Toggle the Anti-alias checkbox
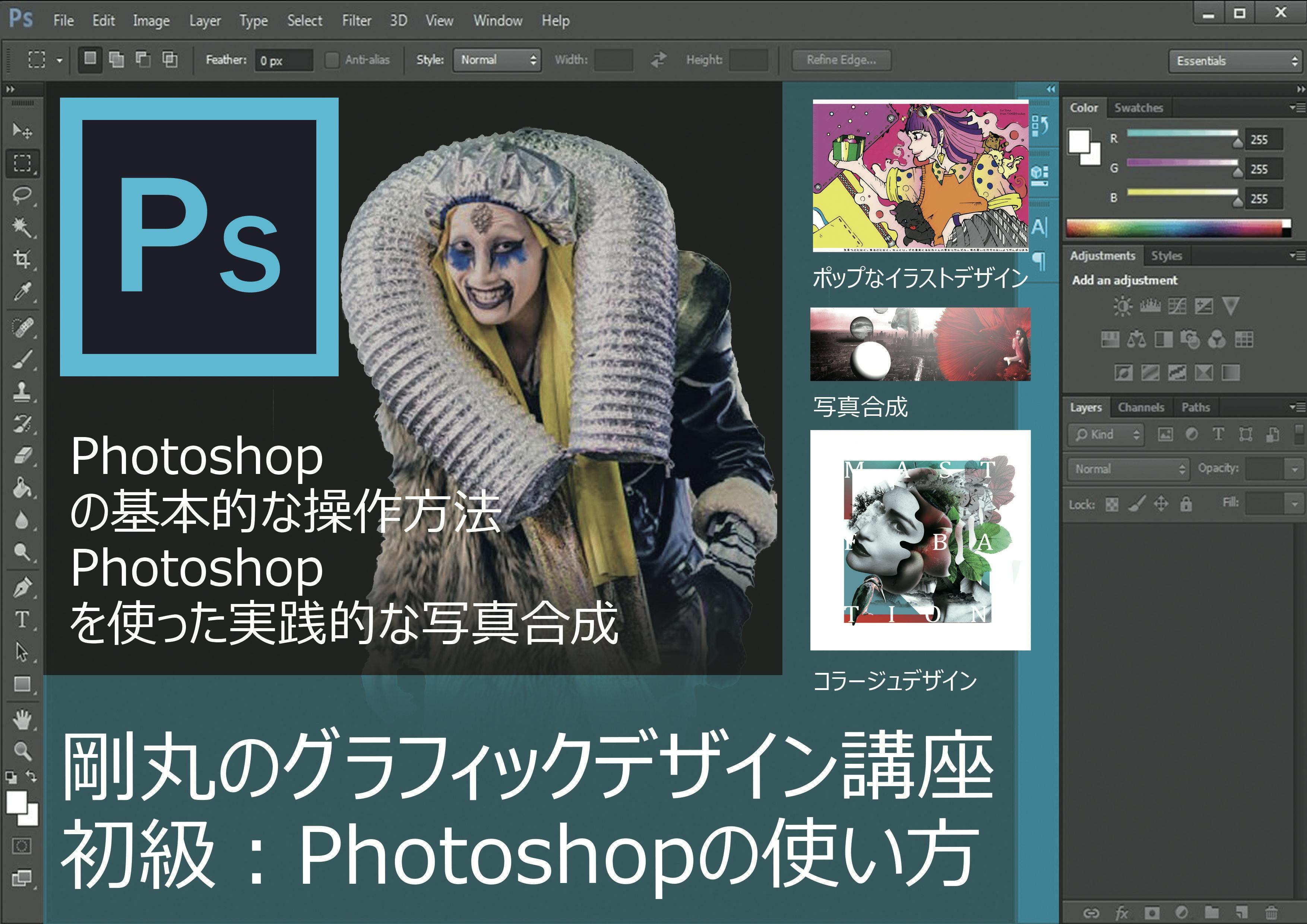Viewport: 1307px width, 924px height. click(x=332, y=60)
